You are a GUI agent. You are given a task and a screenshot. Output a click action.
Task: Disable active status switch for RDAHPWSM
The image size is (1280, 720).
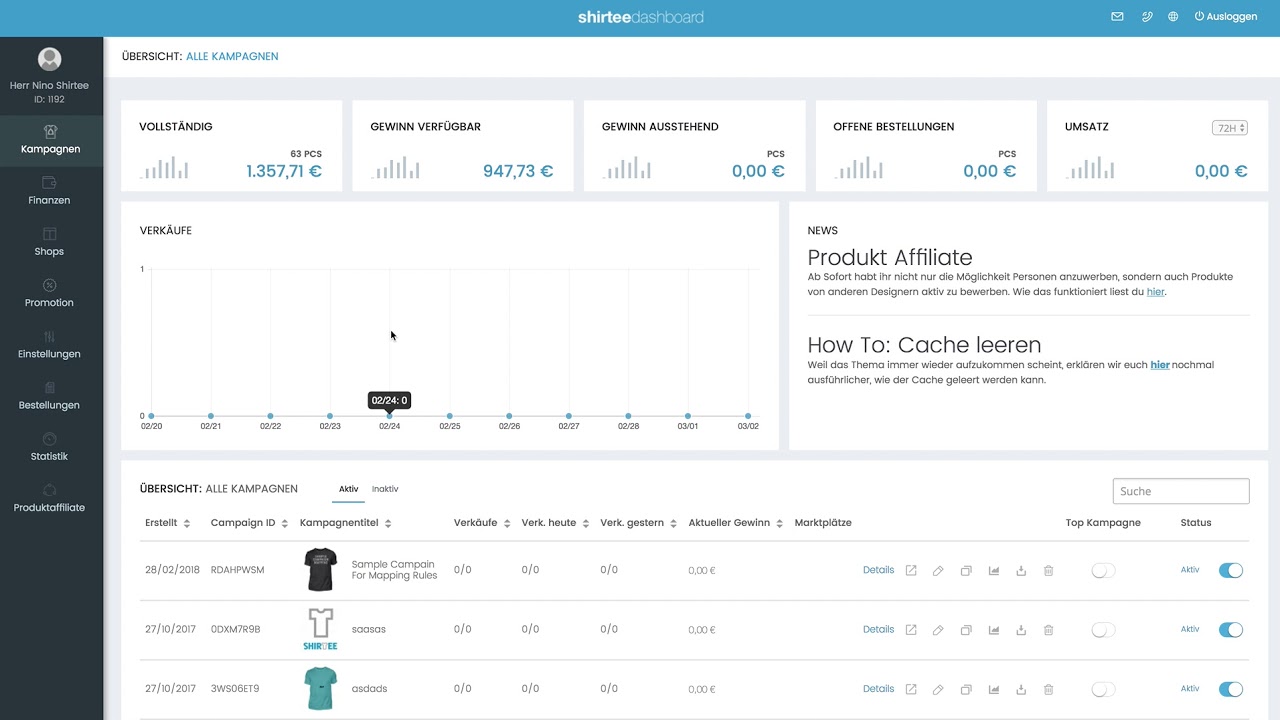coord(1231,570)
